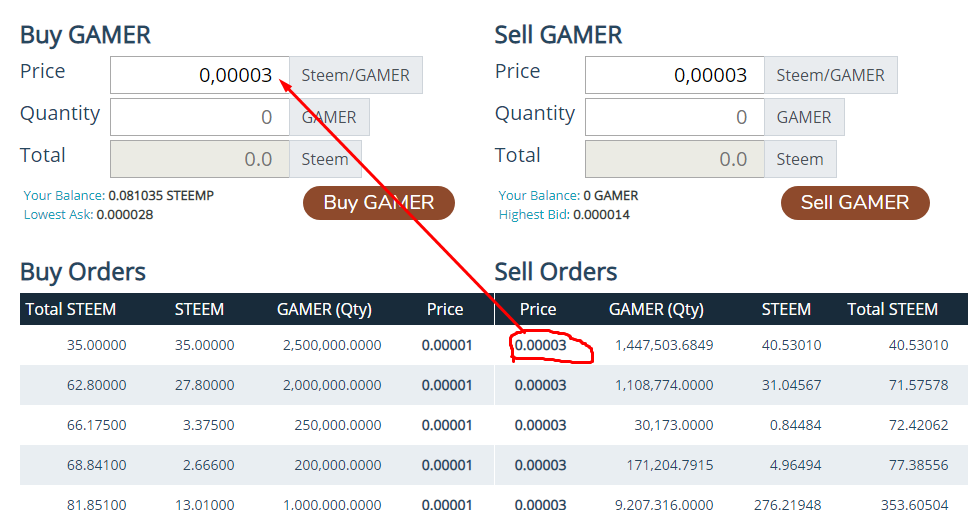The height and width of the screenshot is (510, 968).
Task: Click sell order Total STEEM 77.38556
Action: click(919, 466)
